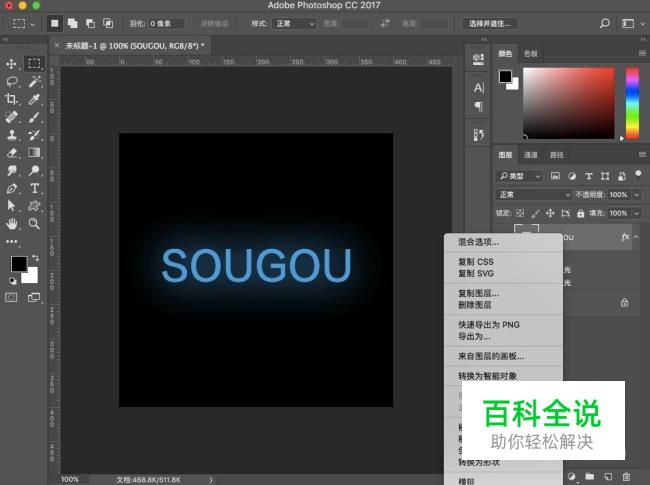Open the layer blend mode dropdown
650x485 pixels.
coord(534,194)
